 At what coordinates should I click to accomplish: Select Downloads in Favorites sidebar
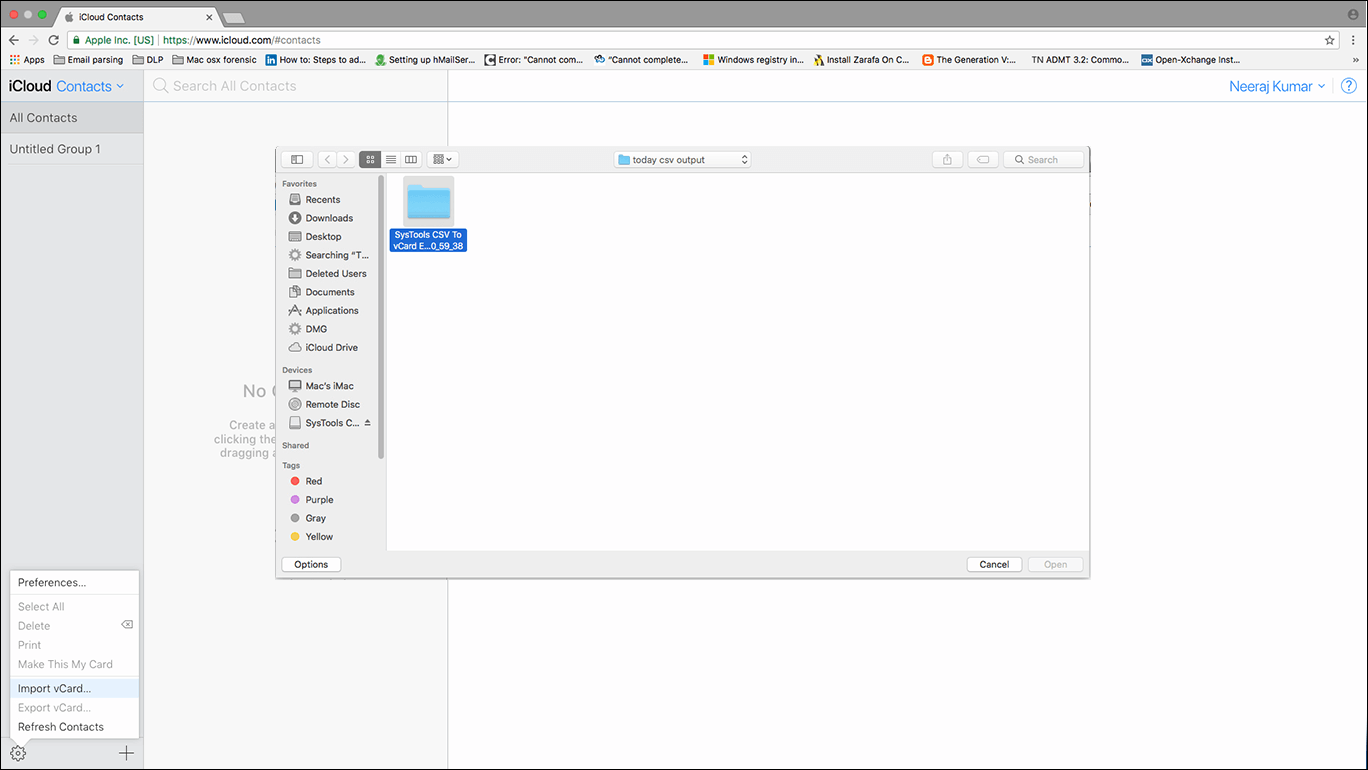pyautogui.click(x=328, y=218)
